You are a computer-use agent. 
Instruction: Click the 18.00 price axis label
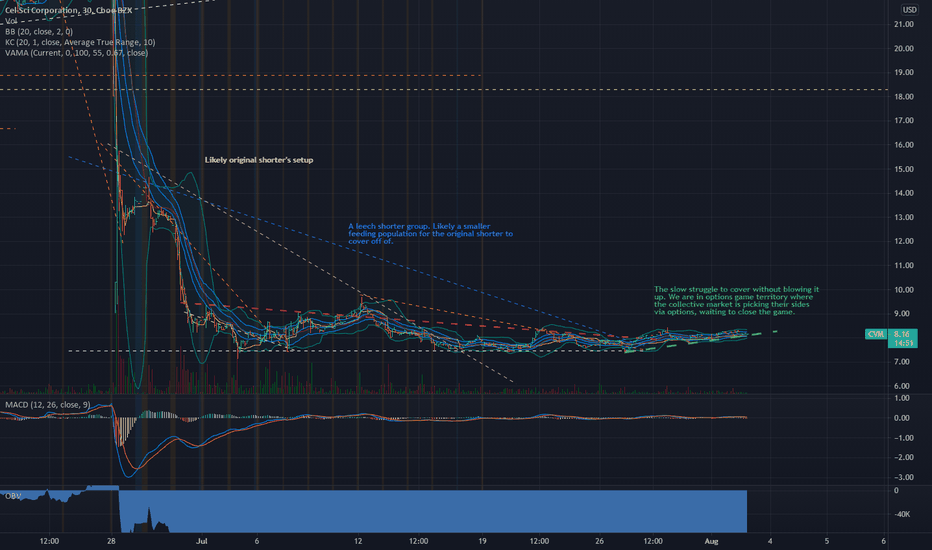[903, 97]
